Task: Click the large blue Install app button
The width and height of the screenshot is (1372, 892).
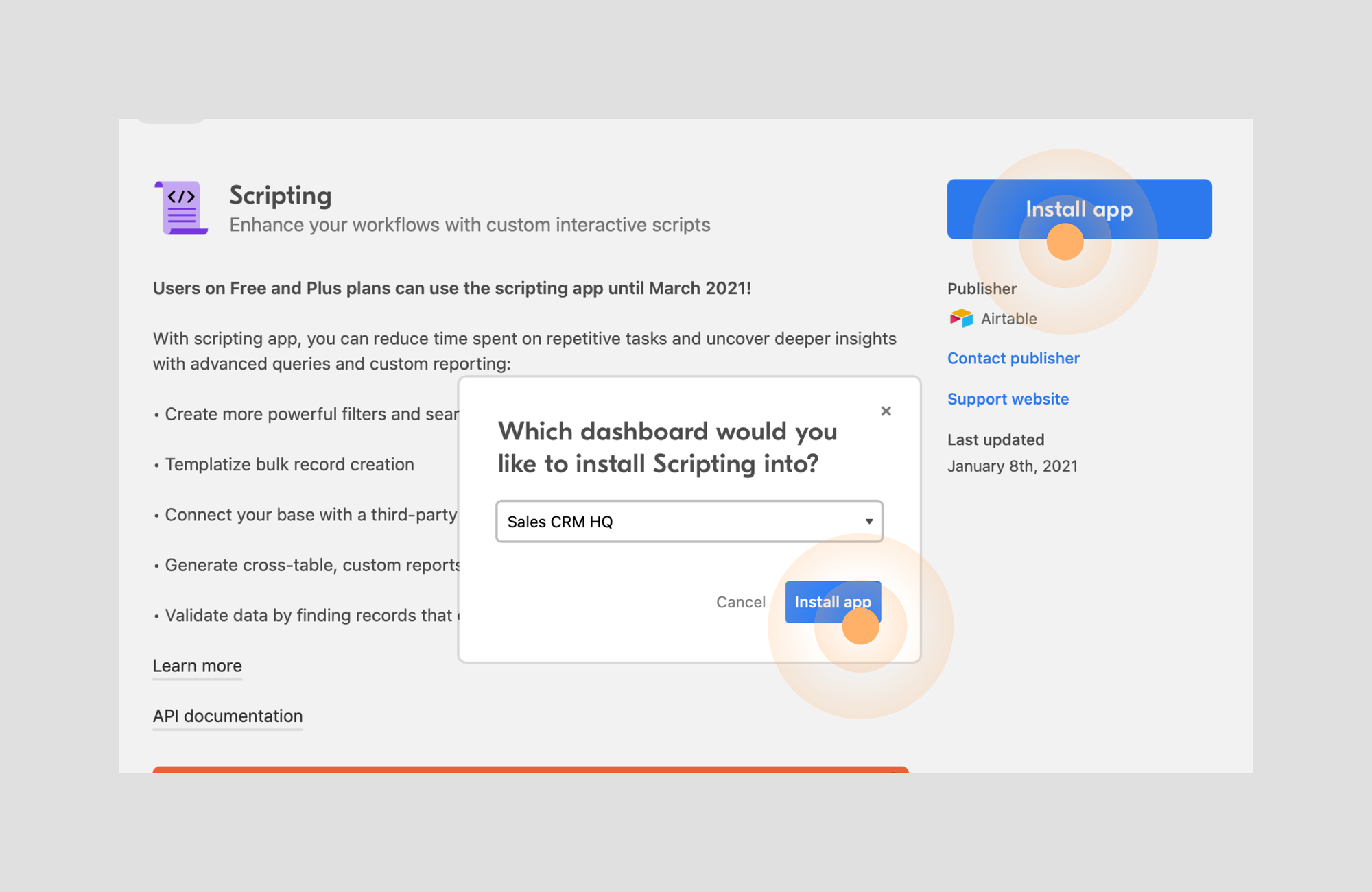Action: pyautogui.click(x=1078, y=209)
